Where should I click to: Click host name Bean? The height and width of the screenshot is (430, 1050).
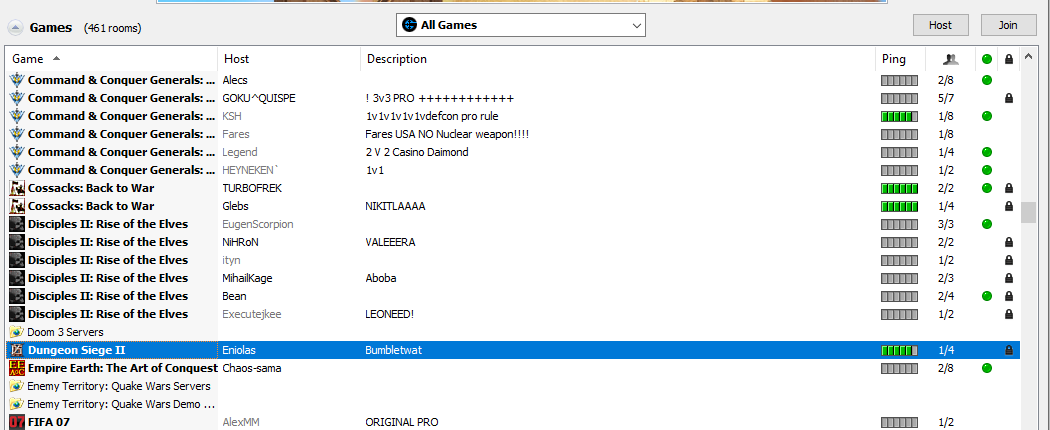[x=234, y=296]
